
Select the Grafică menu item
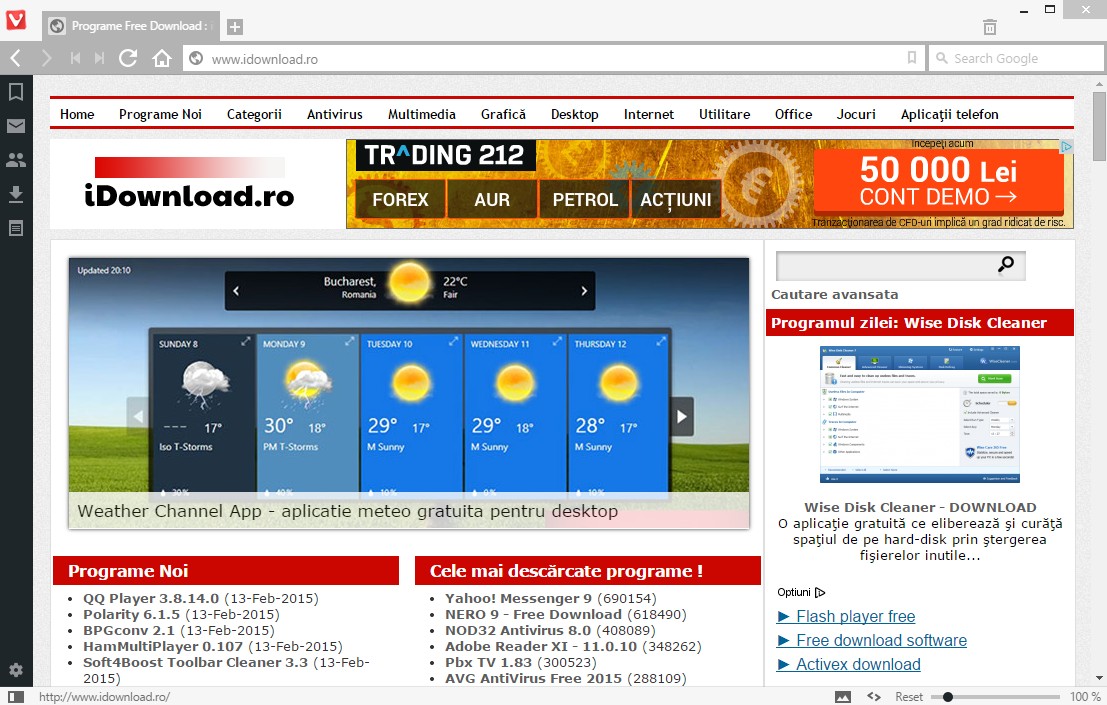503,114
